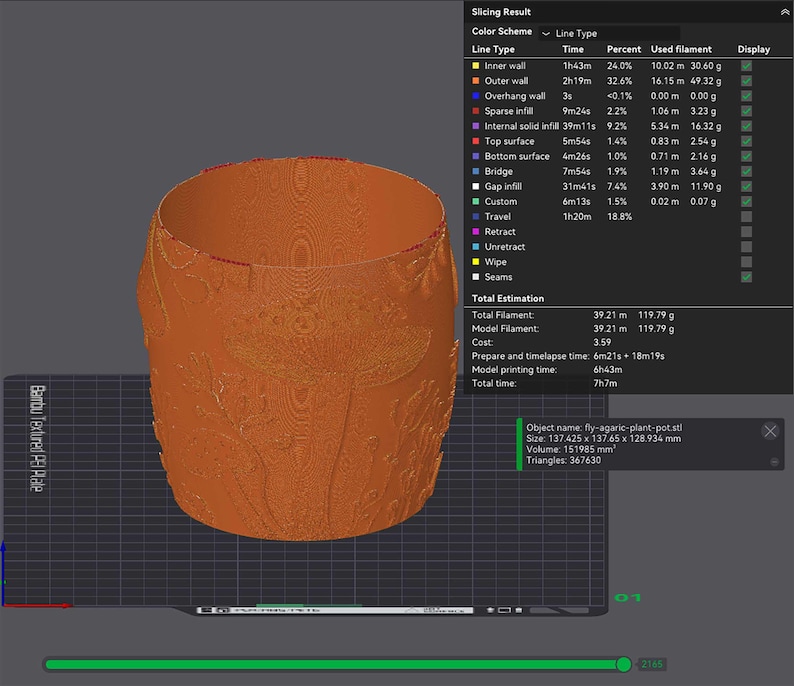Click the Bridge color swatch
The image size is (794, 686).
(475, 171)
